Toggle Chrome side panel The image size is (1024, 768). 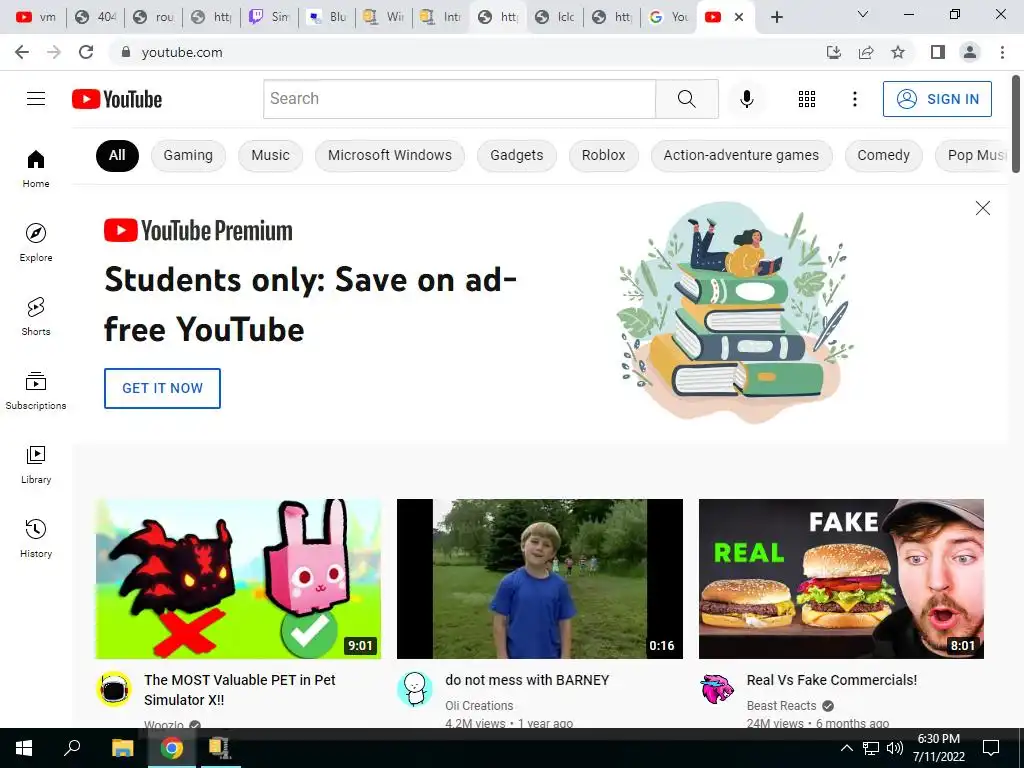(938, 52)
